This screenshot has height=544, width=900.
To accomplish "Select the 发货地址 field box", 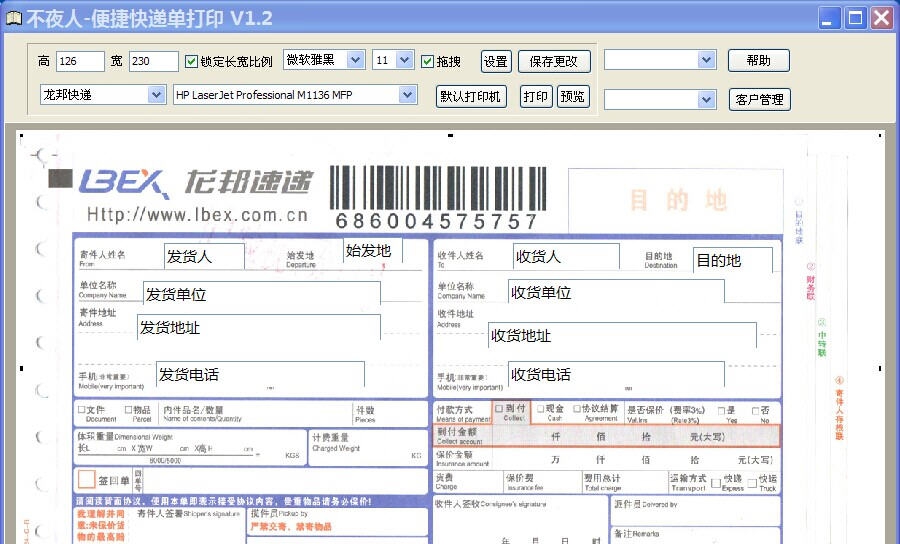I will [x=259, y=328].
